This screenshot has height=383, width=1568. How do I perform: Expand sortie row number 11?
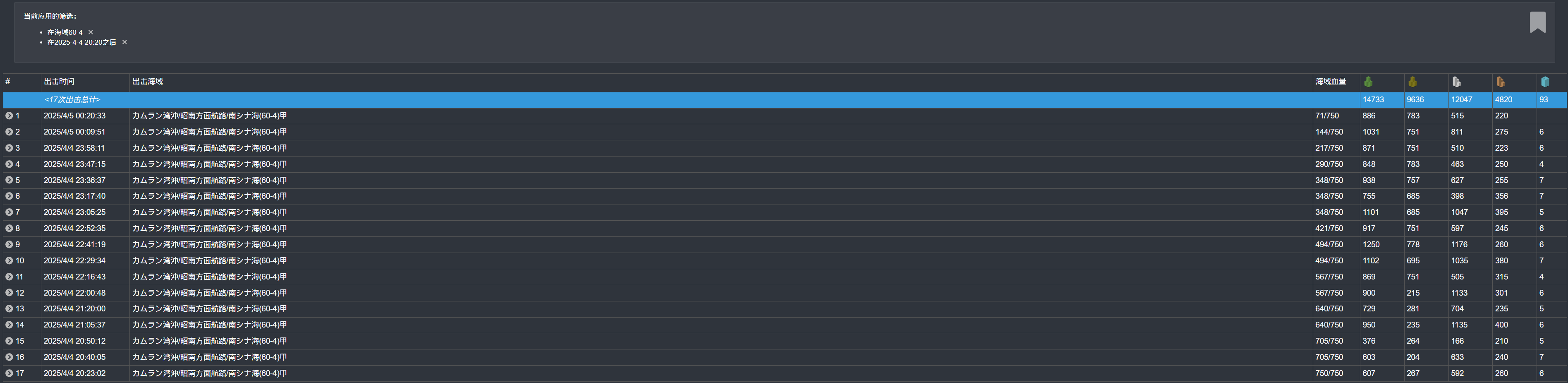[9, 277]
